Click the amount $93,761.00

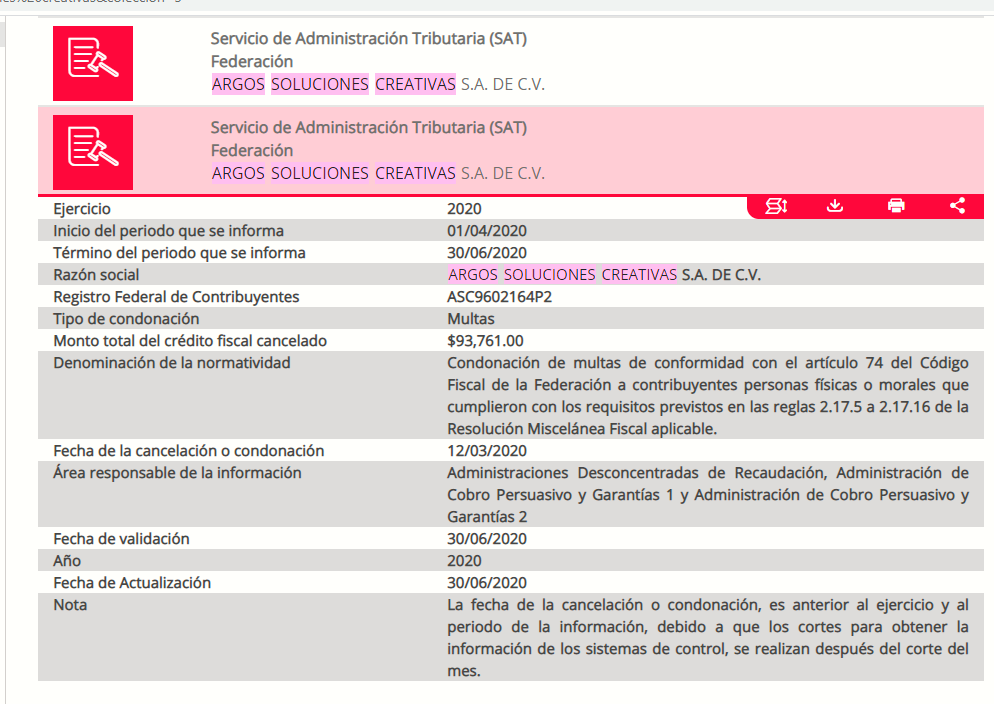point(485,341)
